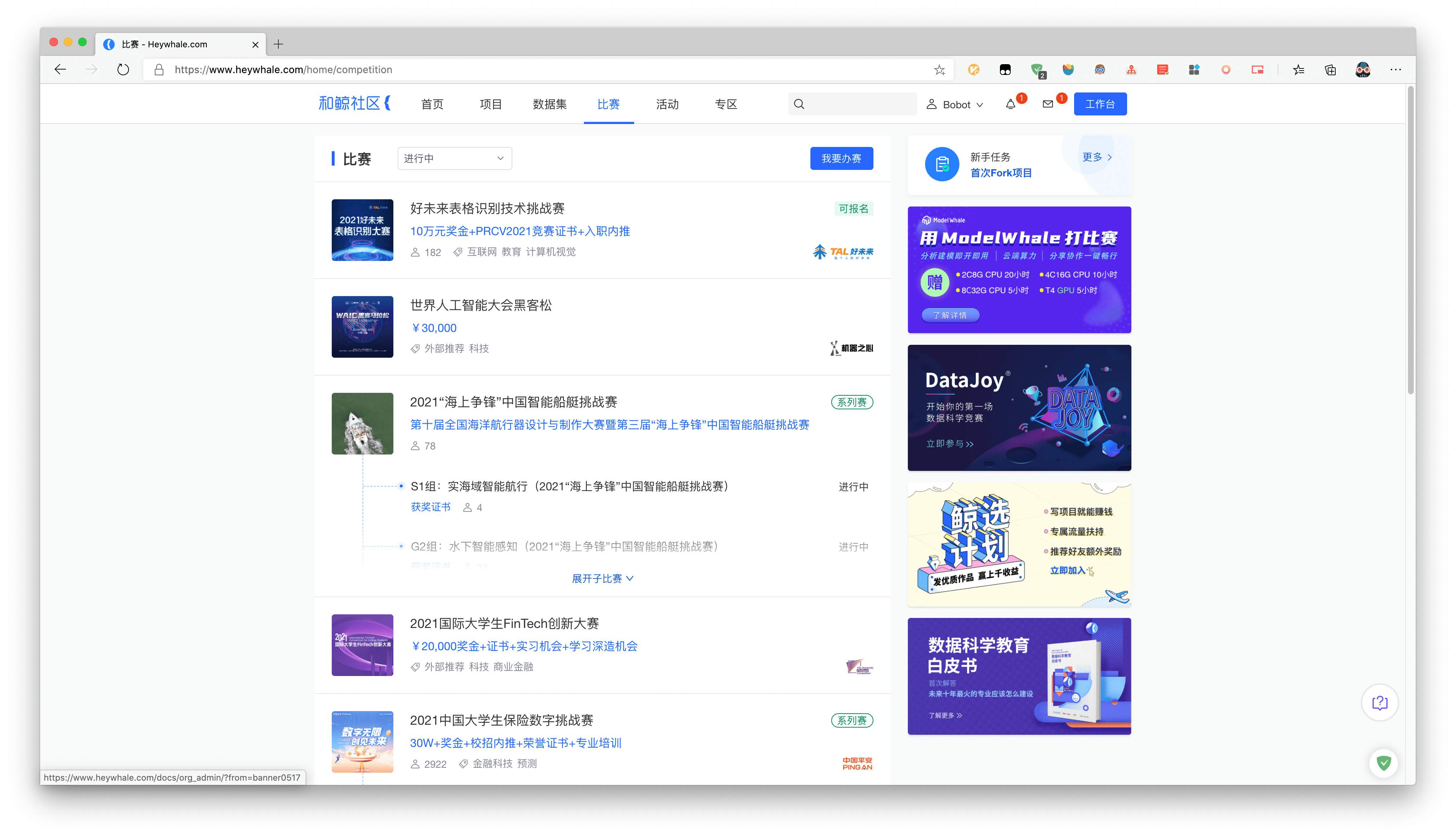The width and height of the screenshot is (1456, 838).
Task: Click 了解详情 on ModelWhale banner
Action: (x=950, y=315)
